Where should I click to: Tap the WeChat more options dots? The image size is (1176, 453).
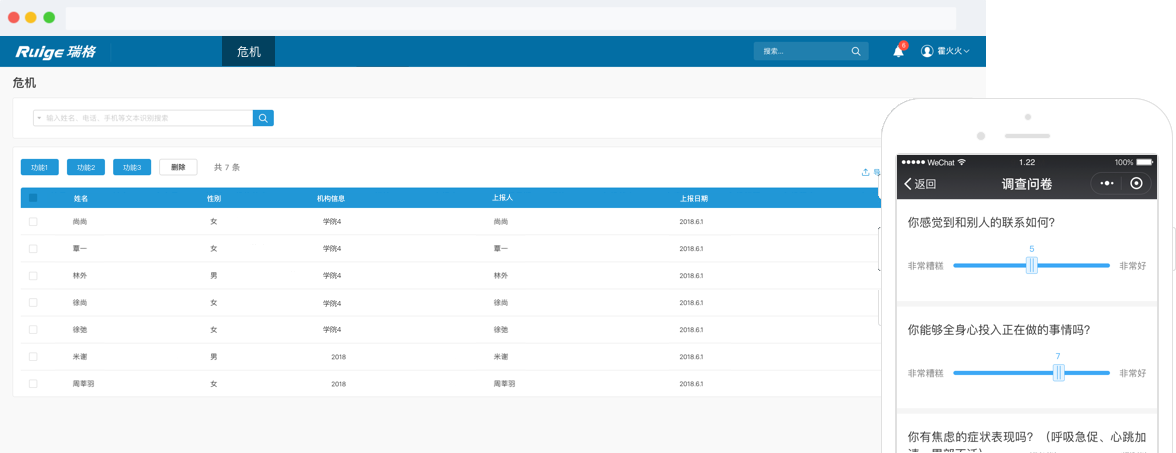(1106, 183)
